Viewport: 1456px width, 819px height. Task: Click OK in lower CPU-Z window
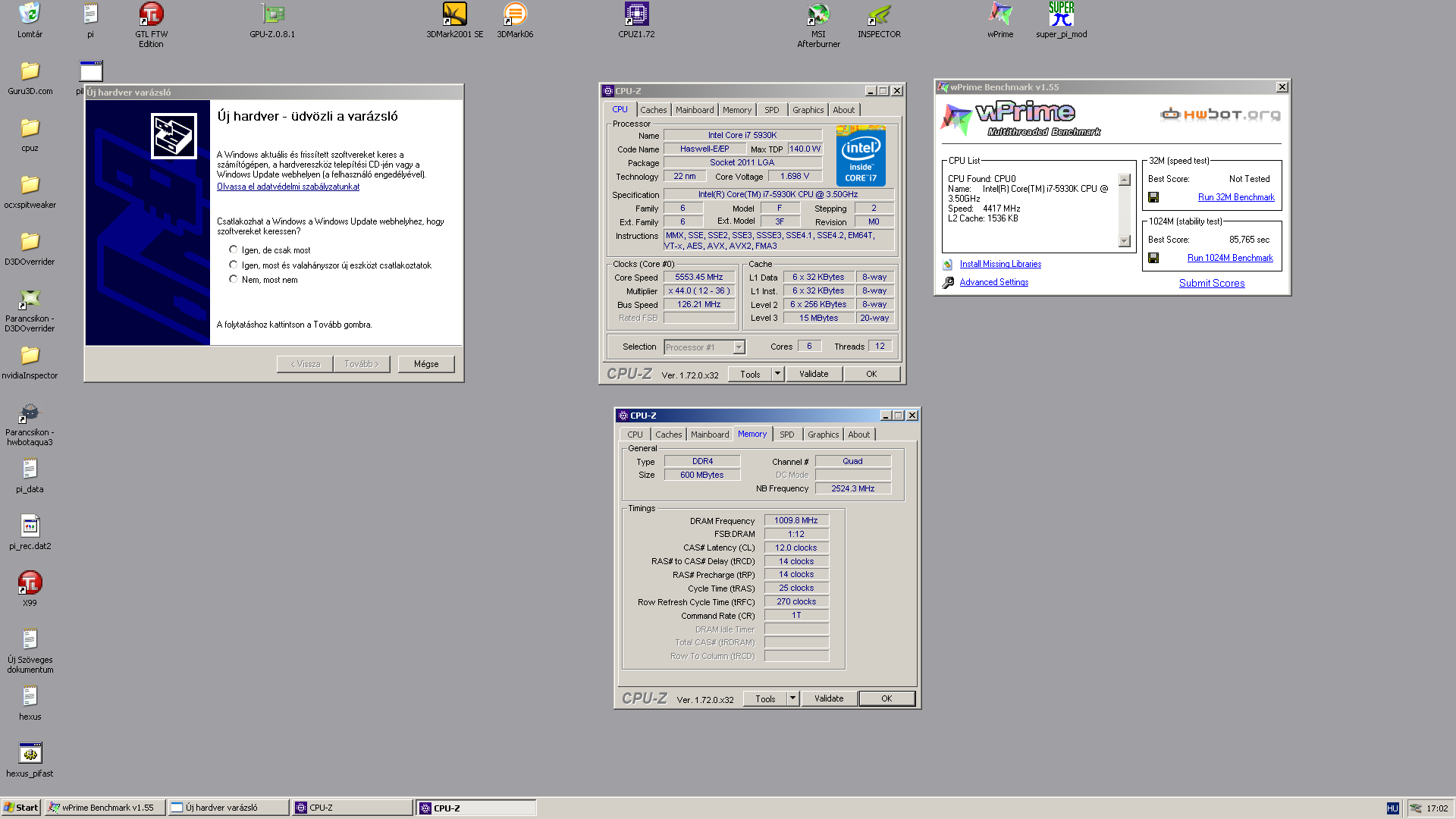click(x=886, y=698)
